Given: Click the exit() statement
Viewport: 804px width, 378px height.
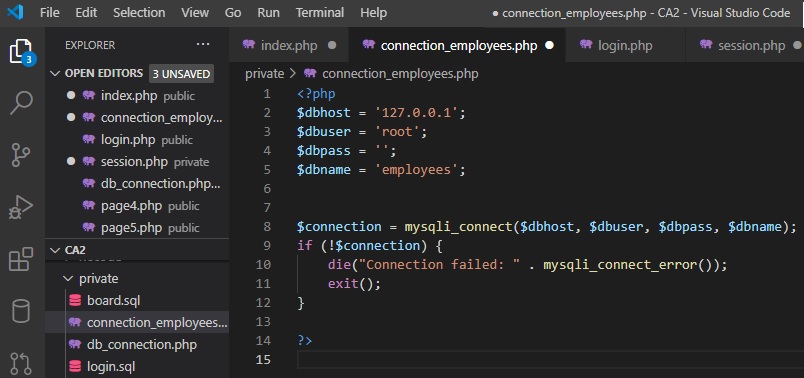Looking at the screenshot, I should pyautogui.click(x=354, y=283).
